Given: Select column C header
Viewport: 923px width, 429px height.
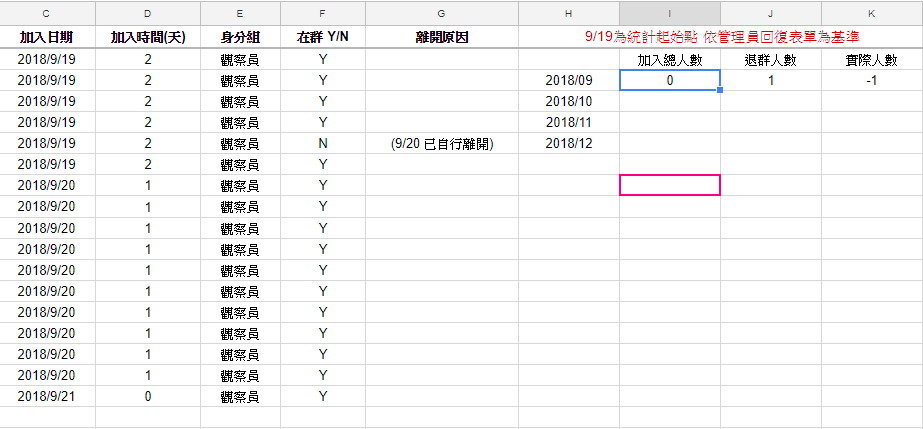Looking at the screenshot, I should [47, 13].
